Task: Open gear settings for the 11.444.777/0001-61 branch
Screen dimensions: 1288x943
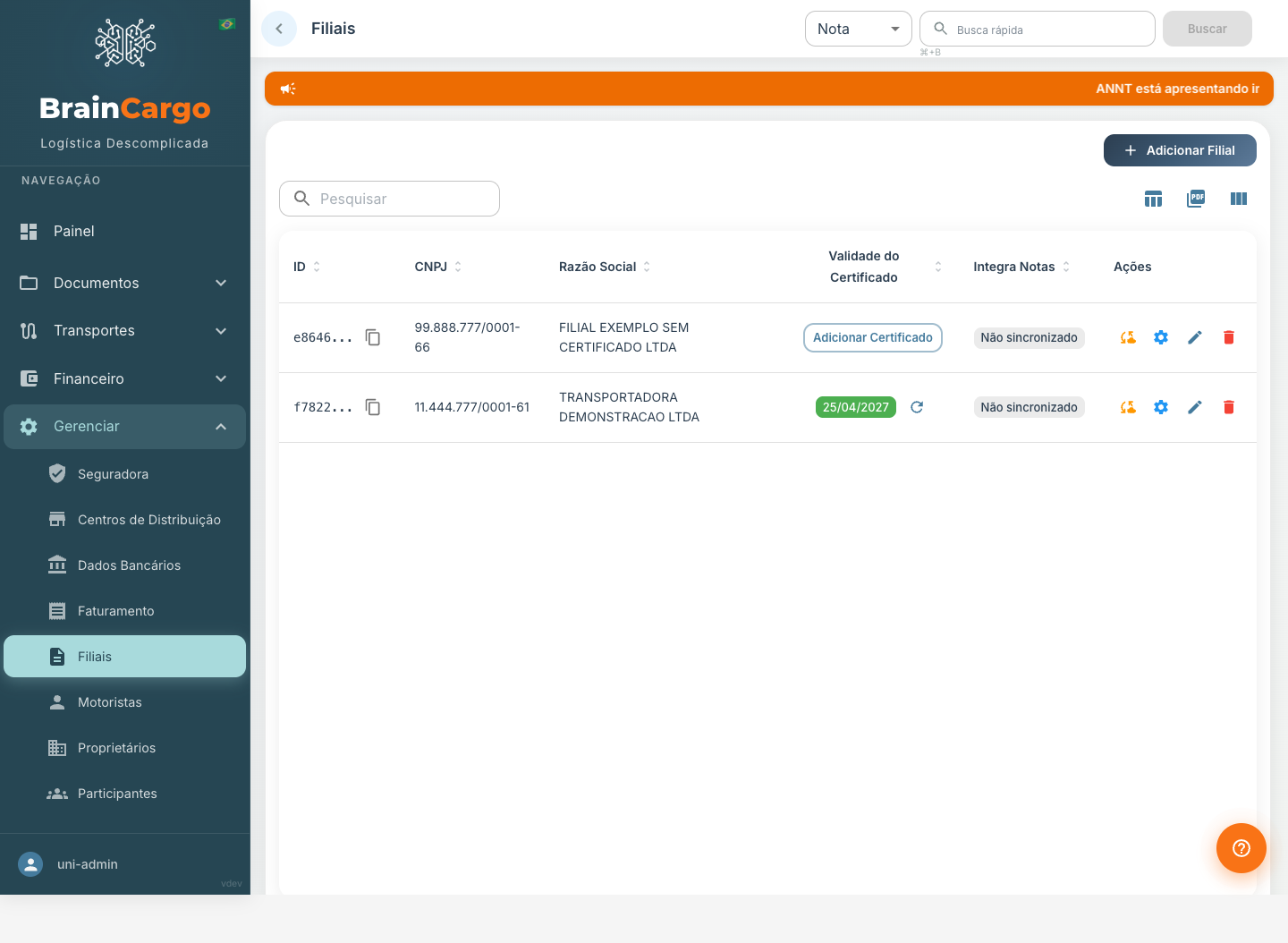Action: point(1161,407)
